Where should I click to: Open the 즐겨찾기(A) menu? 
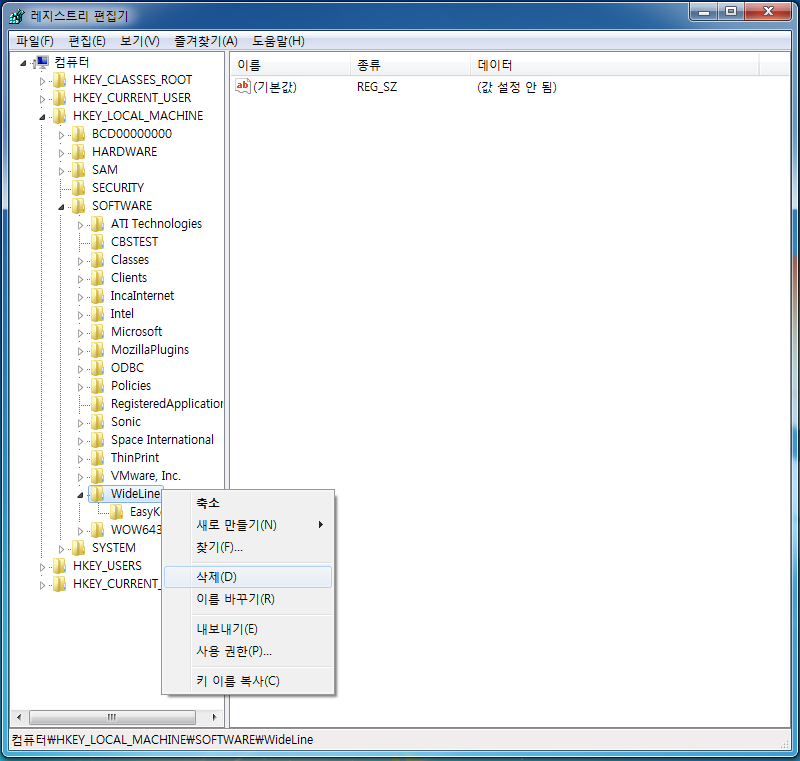click(205, 41)
